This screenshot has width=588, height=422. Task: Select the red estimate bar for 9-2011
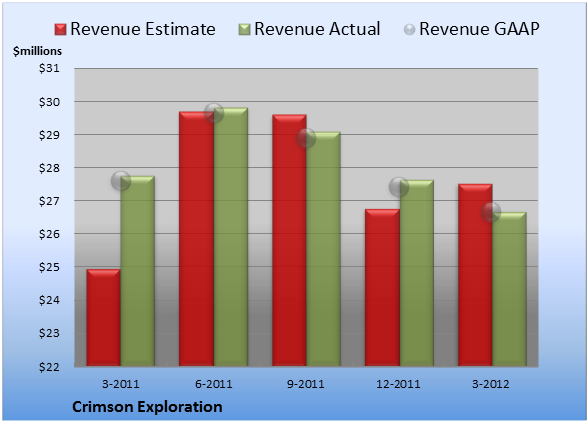(x=289, y=240)
